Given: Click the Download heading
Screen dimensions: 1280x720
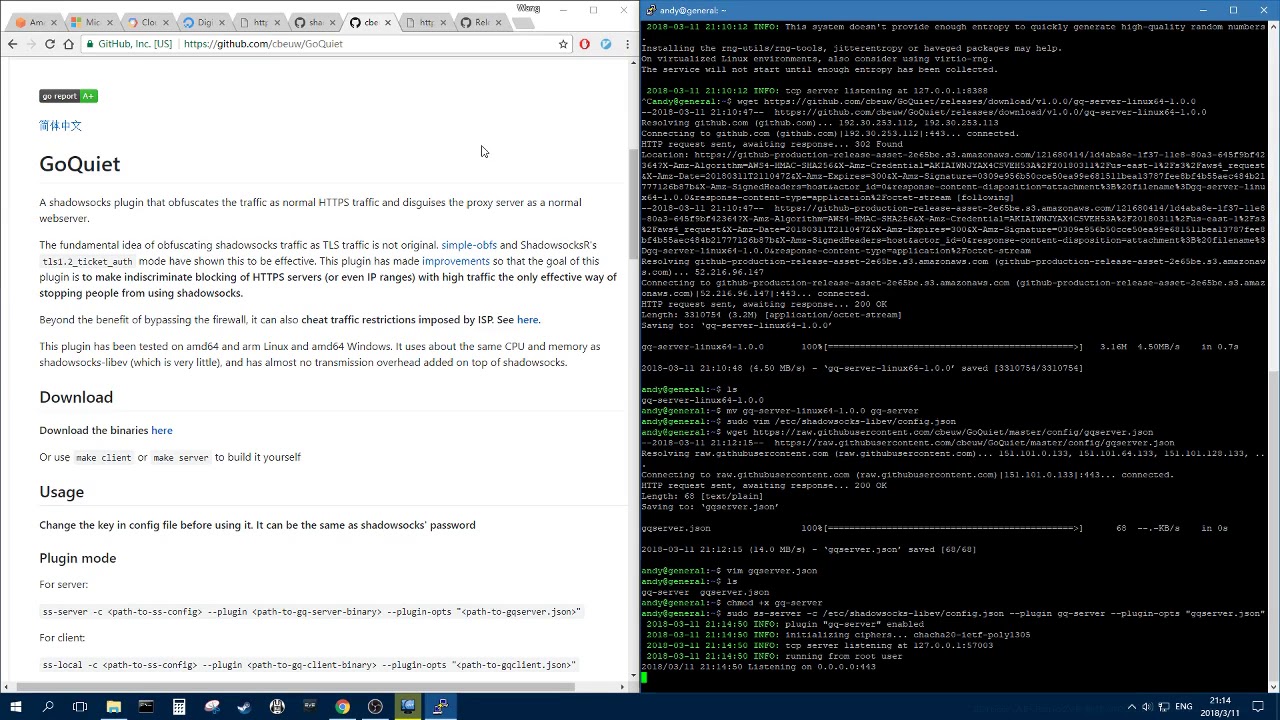Looking at the screenshot, I should click(x=76, y=397).
